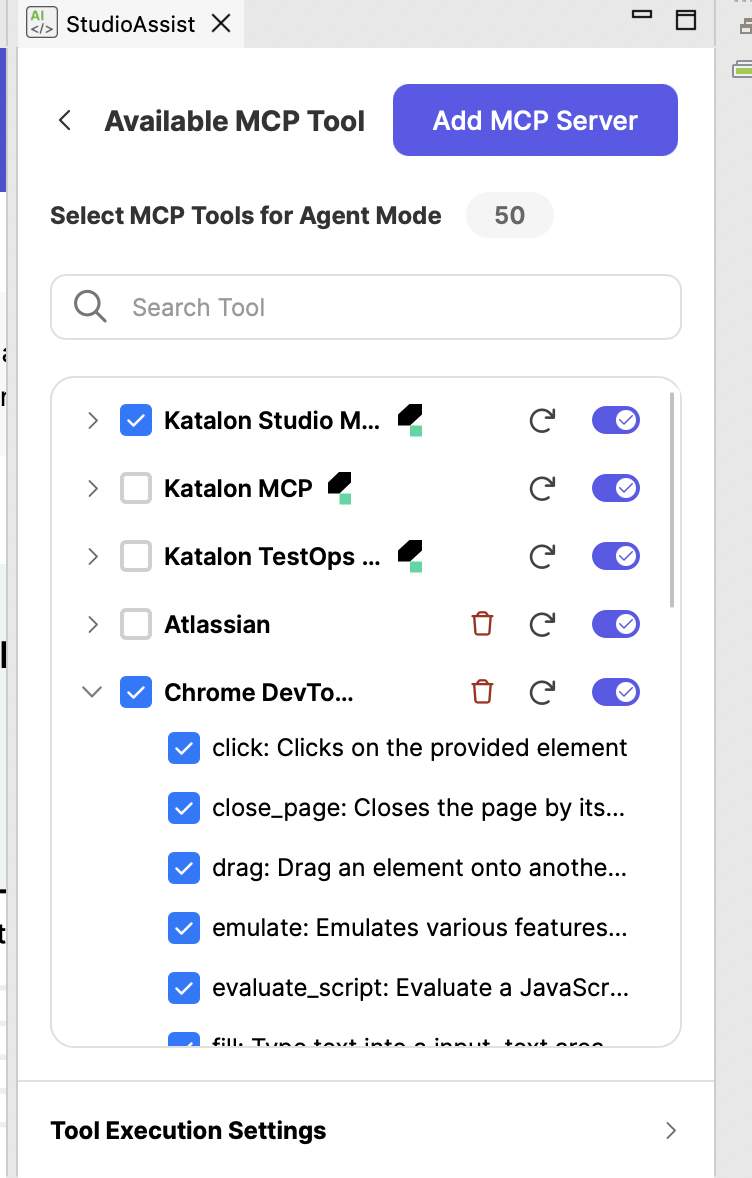752x1178 pixels.
Task: Click the 50 selected tools badge
Action: pos(509,216)
